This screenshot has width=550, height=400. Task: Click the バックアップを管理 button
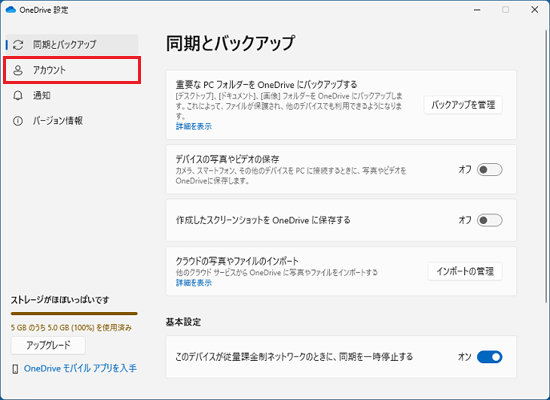click(x=463, y=105)
